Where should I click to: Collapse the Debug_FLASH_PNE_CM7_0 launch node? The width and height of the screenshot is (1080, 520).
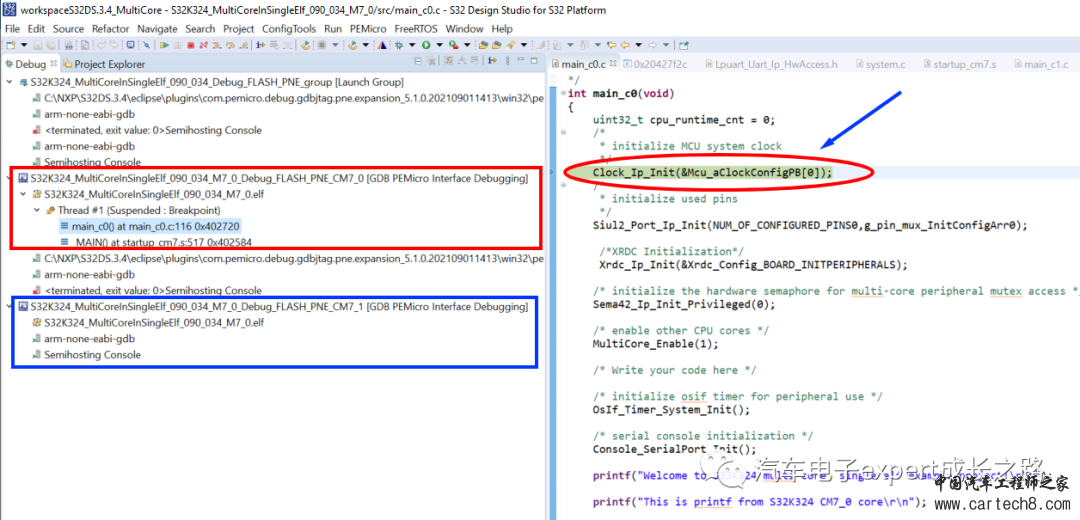(x=9, y=178)
